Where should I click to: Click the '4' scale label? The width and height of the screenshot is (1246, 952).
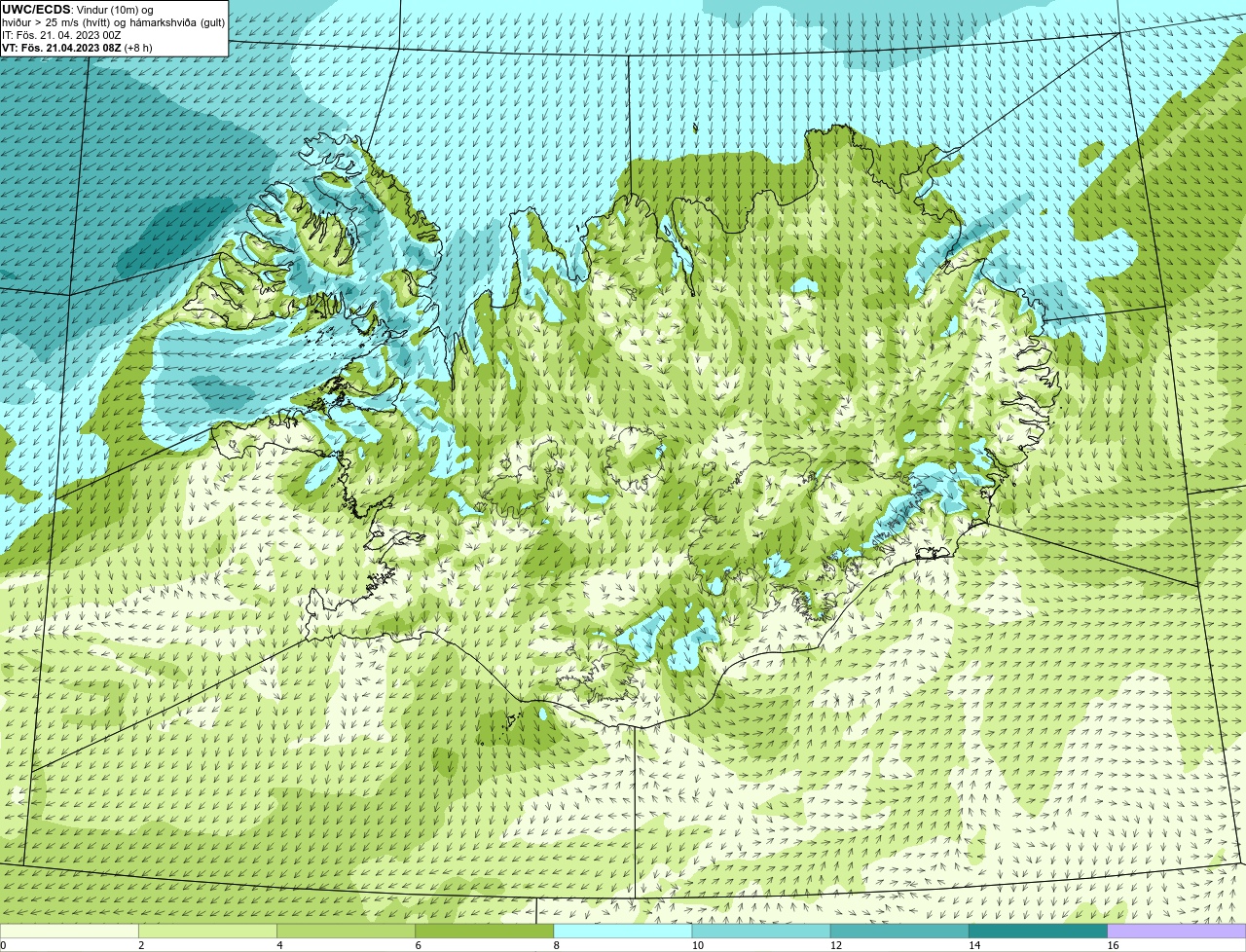click(x=279, y=945)
